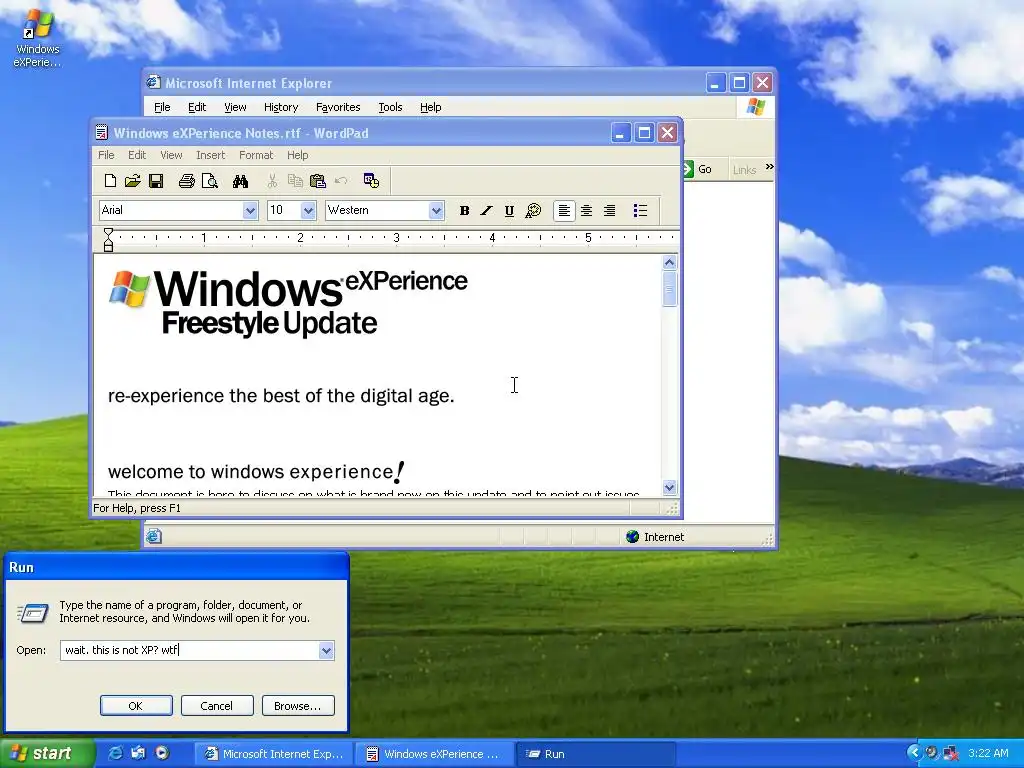Screen dimensions: 1024x768
Task: Click the ruler indent marker in WordPad
Action: [x=108, y=240]
